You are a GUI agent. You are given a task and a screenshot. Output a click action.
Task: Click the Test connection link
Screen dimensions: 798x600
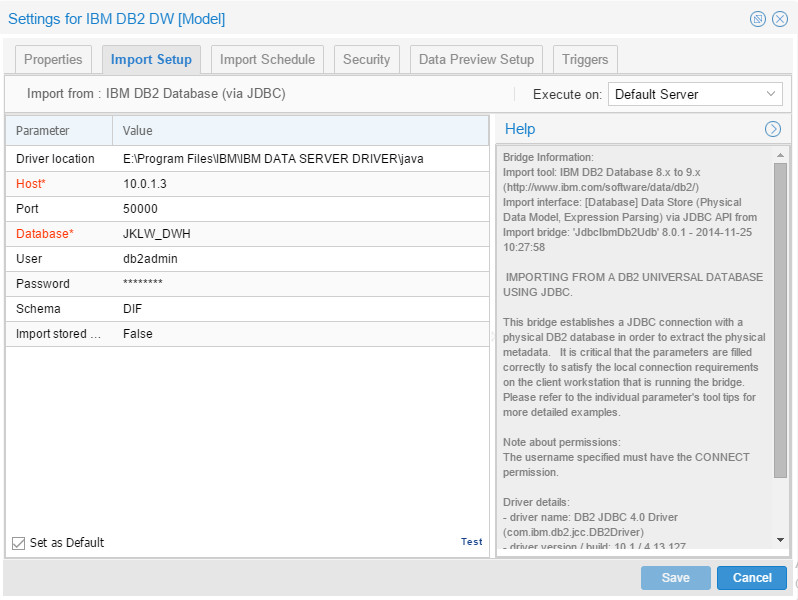471,542
